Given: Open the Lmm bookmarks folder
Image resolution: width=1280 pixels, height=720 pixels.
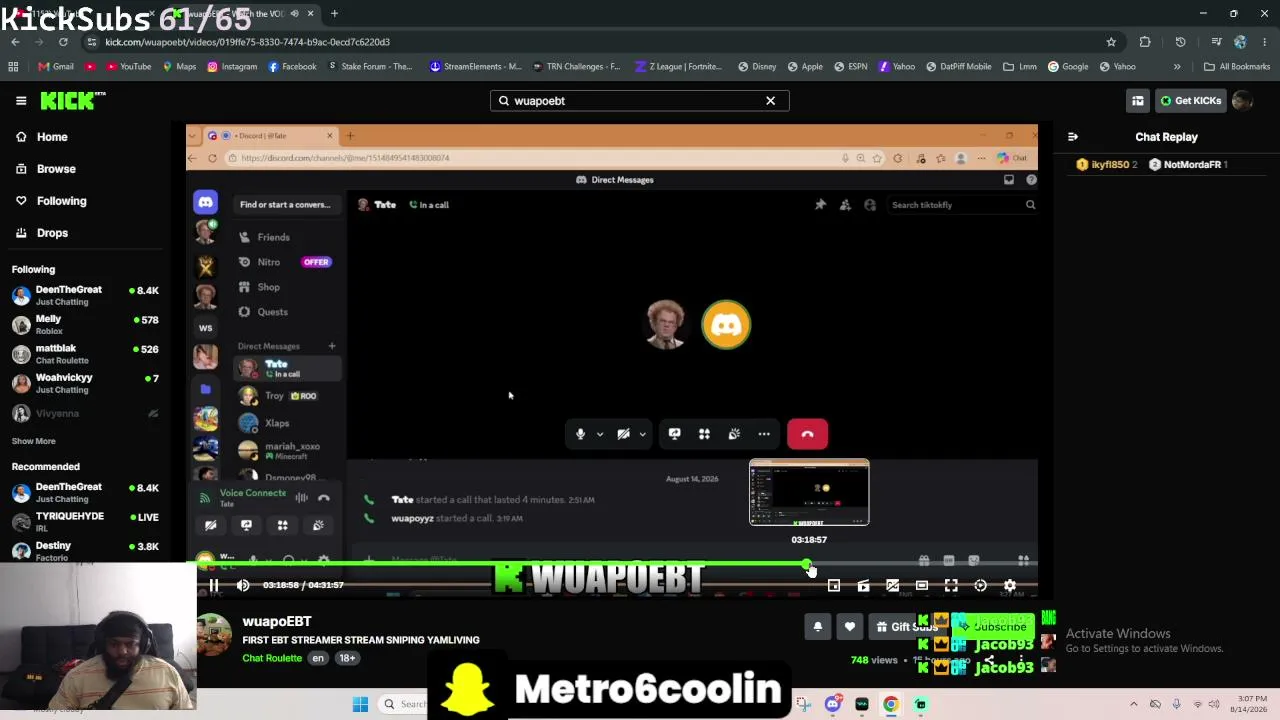Looking at the screenshot, I should 1020,67.
